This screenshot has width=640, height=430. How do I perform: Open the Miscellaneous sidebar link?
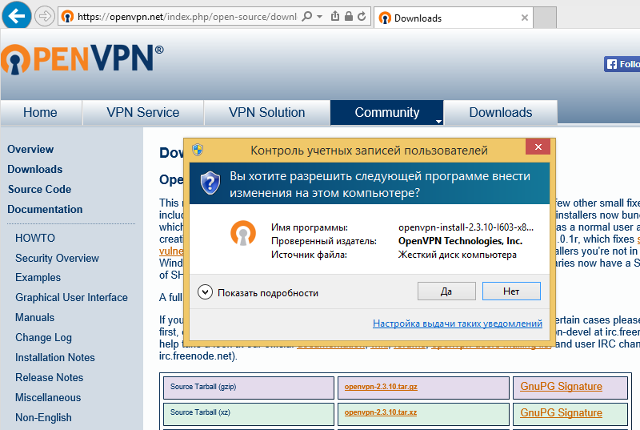pos(48,397)
